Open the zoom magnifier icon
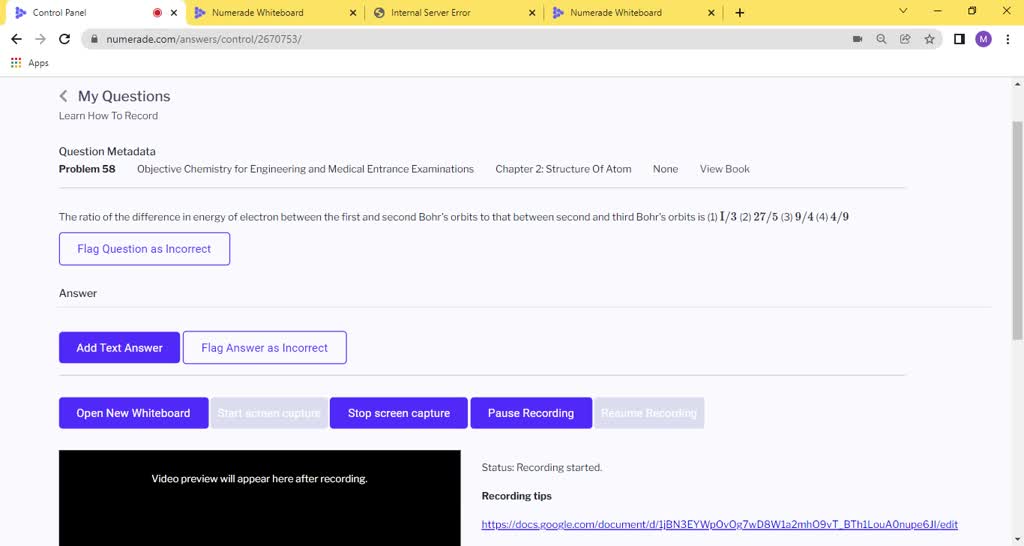 click(881, 39)
